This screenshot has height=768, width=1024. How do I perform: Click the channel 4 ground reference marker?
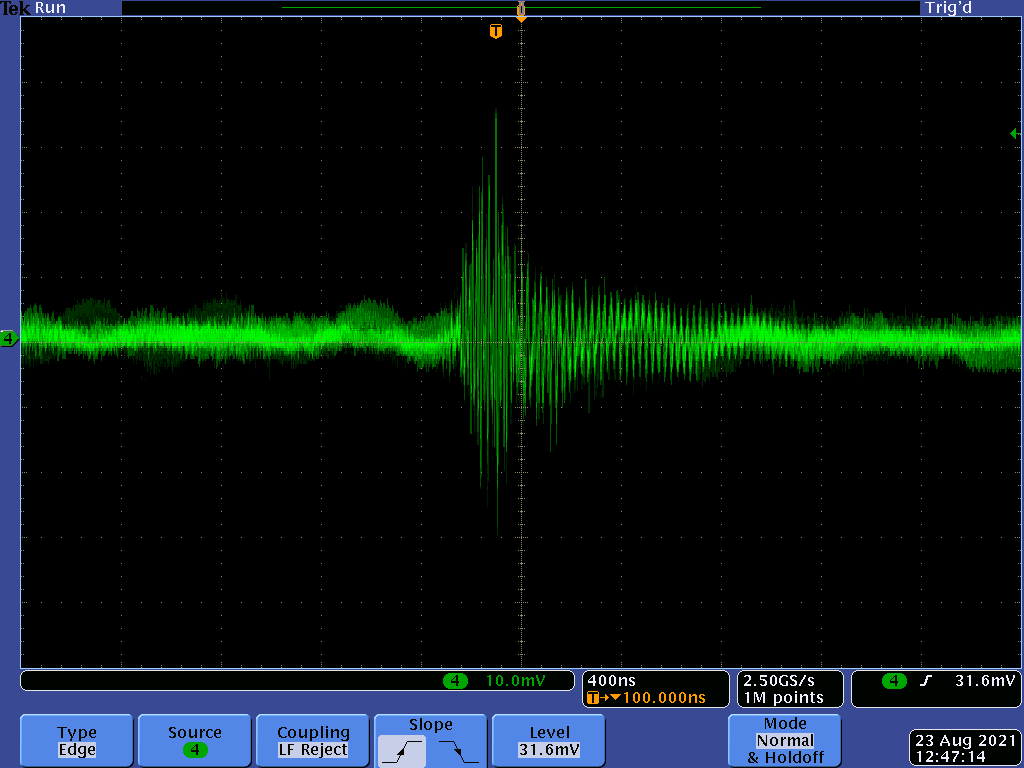tap(9, 339)
